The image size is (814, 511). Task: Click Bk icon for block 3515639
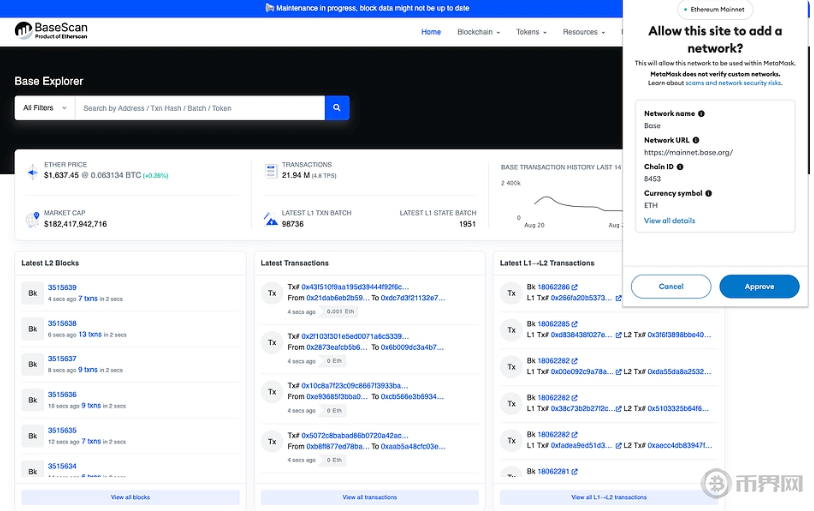tap(32, 293)
